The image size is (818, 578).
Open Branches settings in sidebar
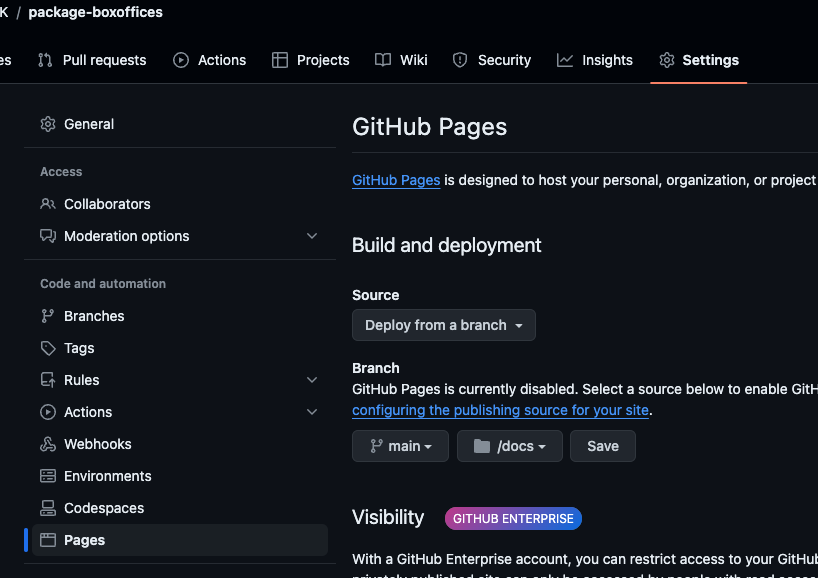180,316
